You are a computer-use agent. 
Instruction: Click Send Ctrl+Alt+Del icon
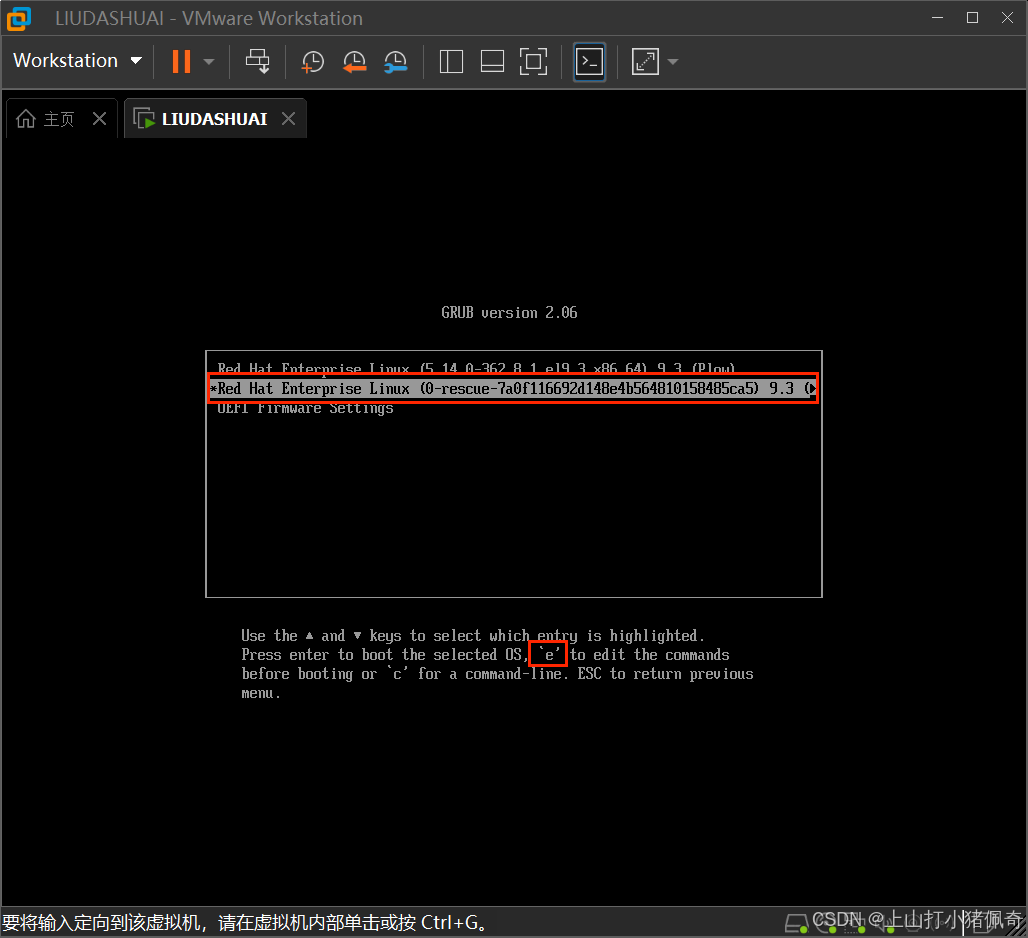click(x=258, y=62)
